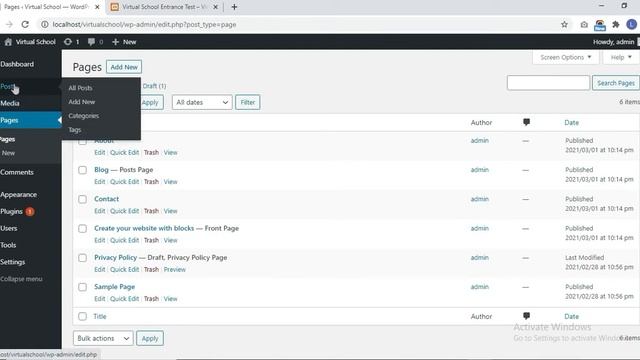Click the camera extension icon

(584, 25)
